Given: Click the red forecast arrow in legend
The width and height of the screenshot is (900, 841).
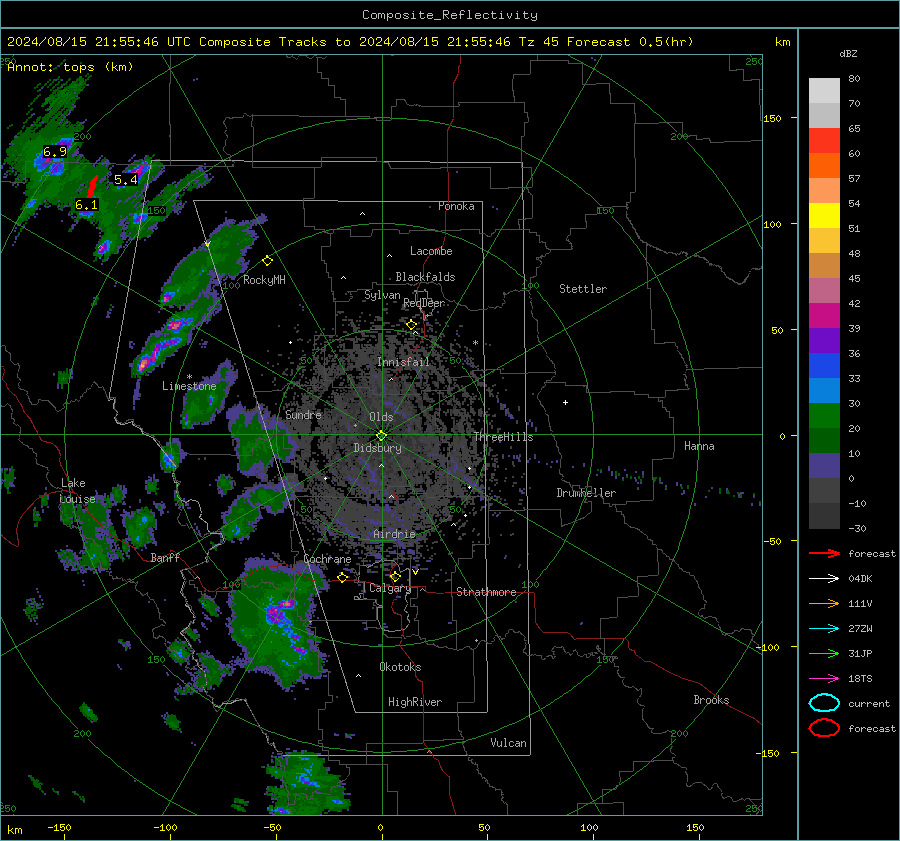Looking at the screenshot, I should pyautogui.click(x=824, y=553).
